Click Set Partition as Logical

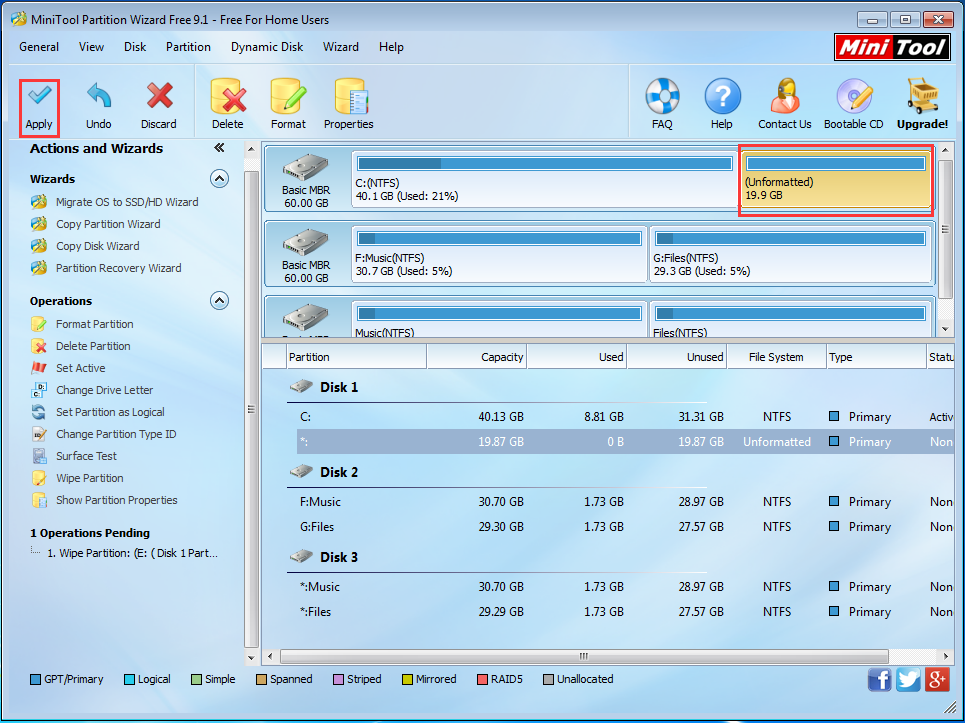point(97,412)
